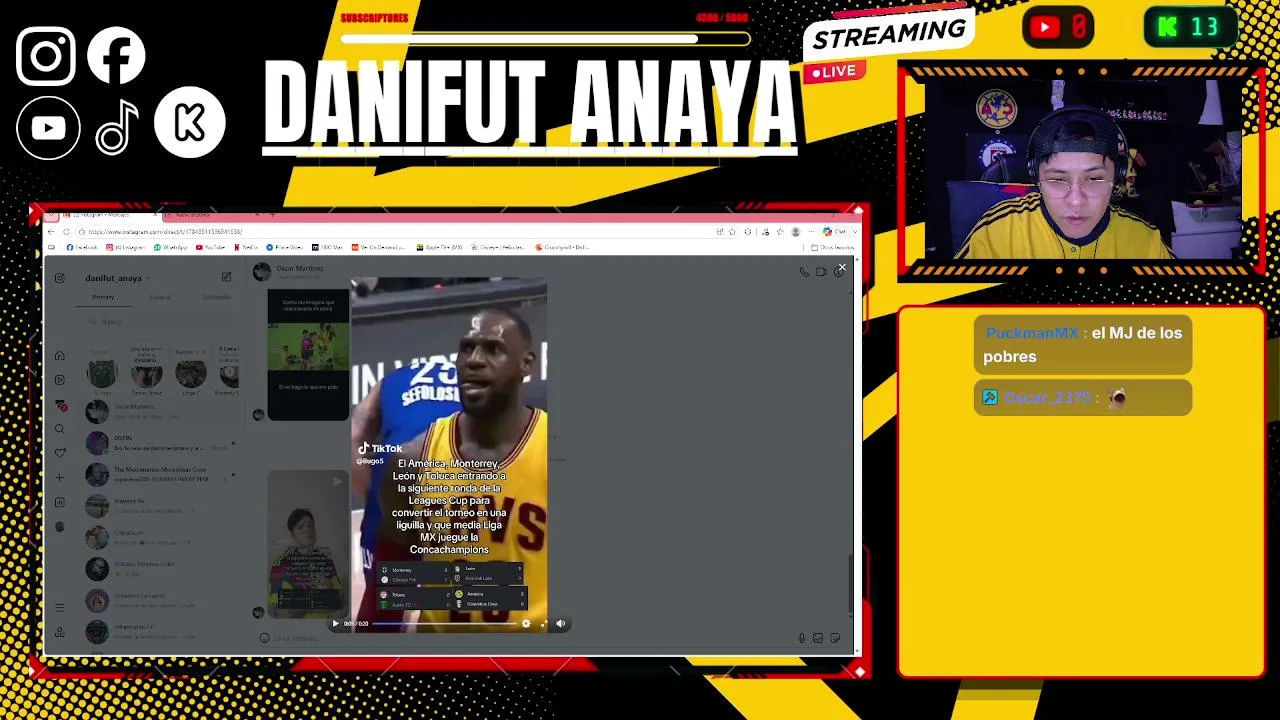
Task: Open the Prime Video bookmark
Action: (285, 247)
